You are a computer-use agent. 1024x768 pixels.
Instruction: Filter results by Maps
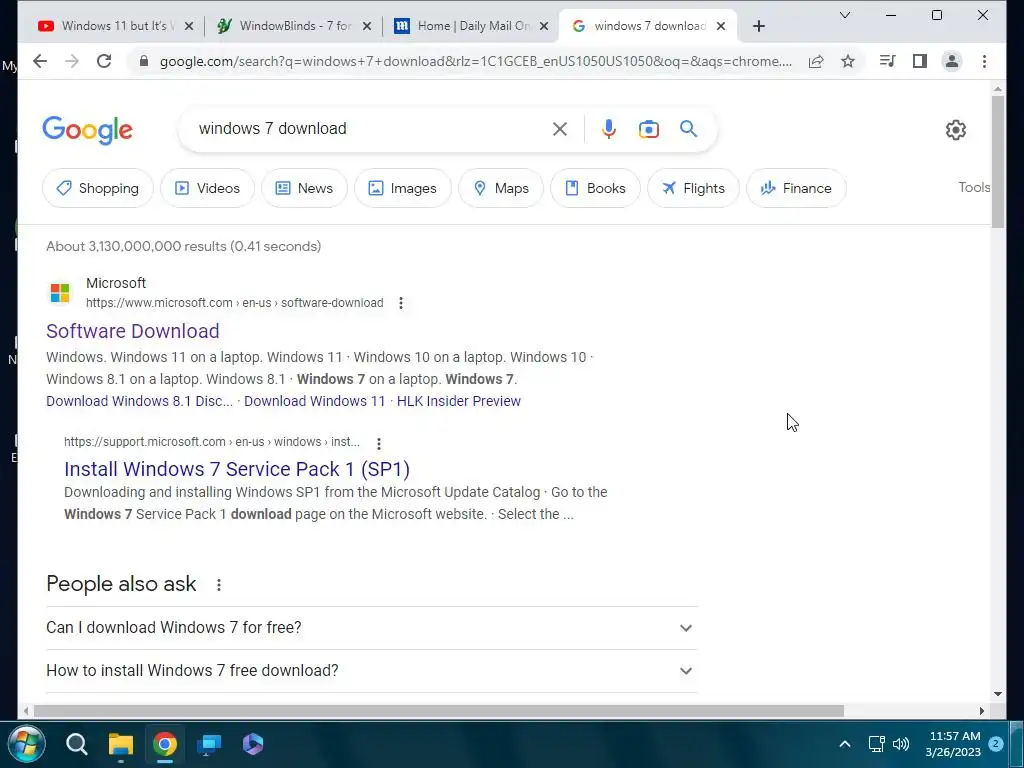tap(501, 188)
